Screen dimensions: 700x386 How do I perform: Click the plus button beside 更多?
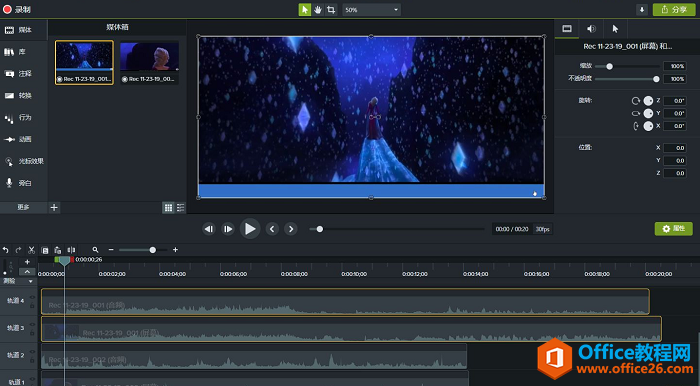(x=54, y=208)
